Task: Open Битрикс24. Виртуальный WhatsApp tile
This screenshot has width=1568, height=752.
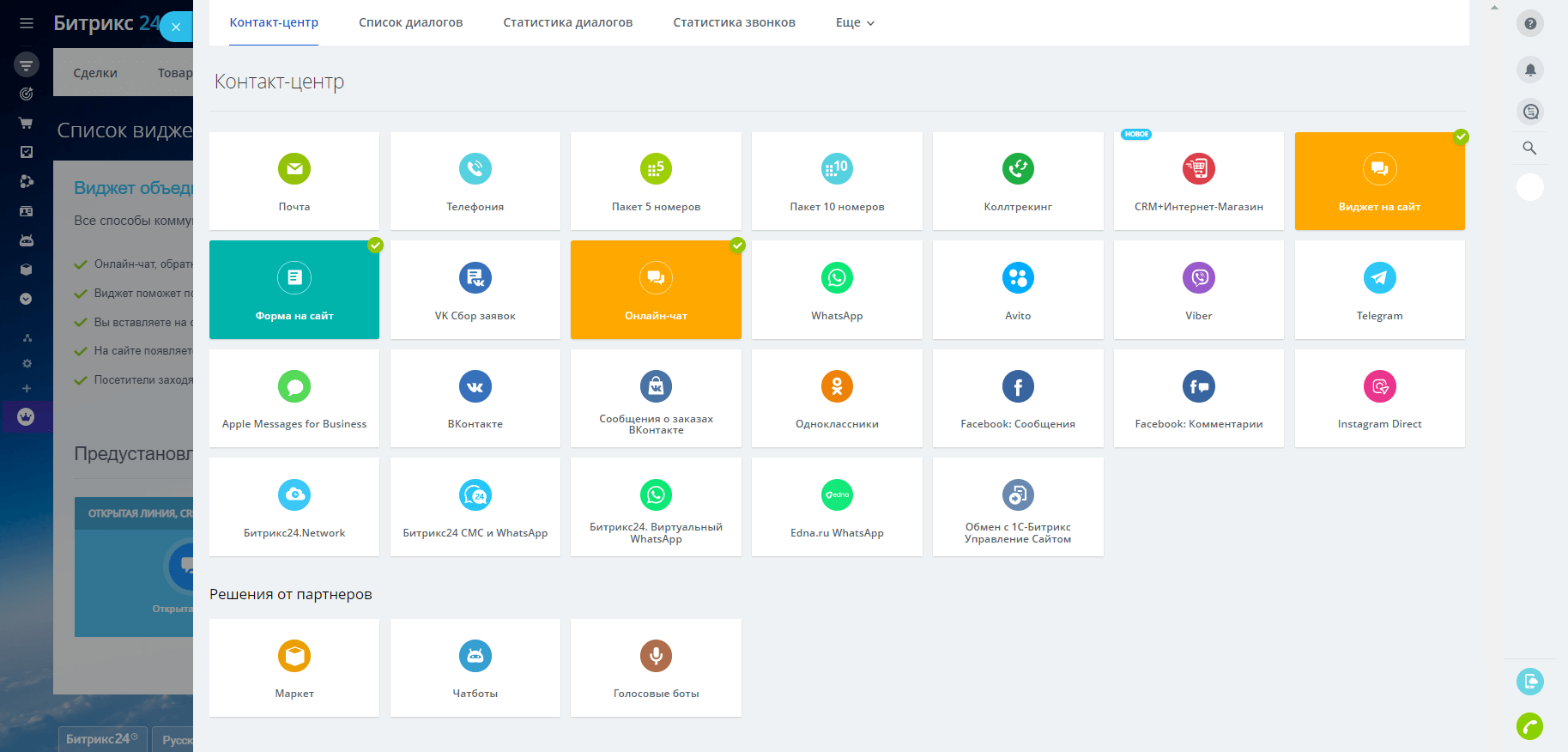Action: point(656,507)
